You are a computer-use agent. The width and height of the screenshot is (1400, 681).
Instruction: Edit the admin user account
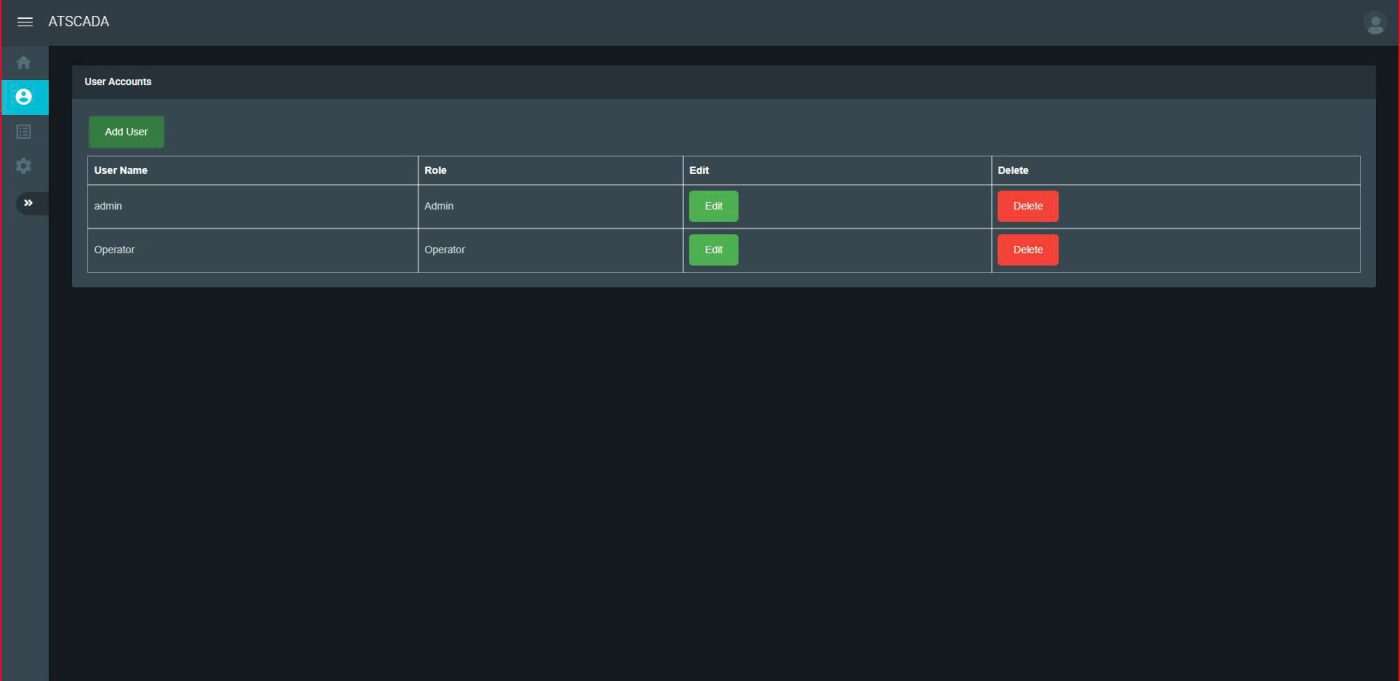coord(713,206)
